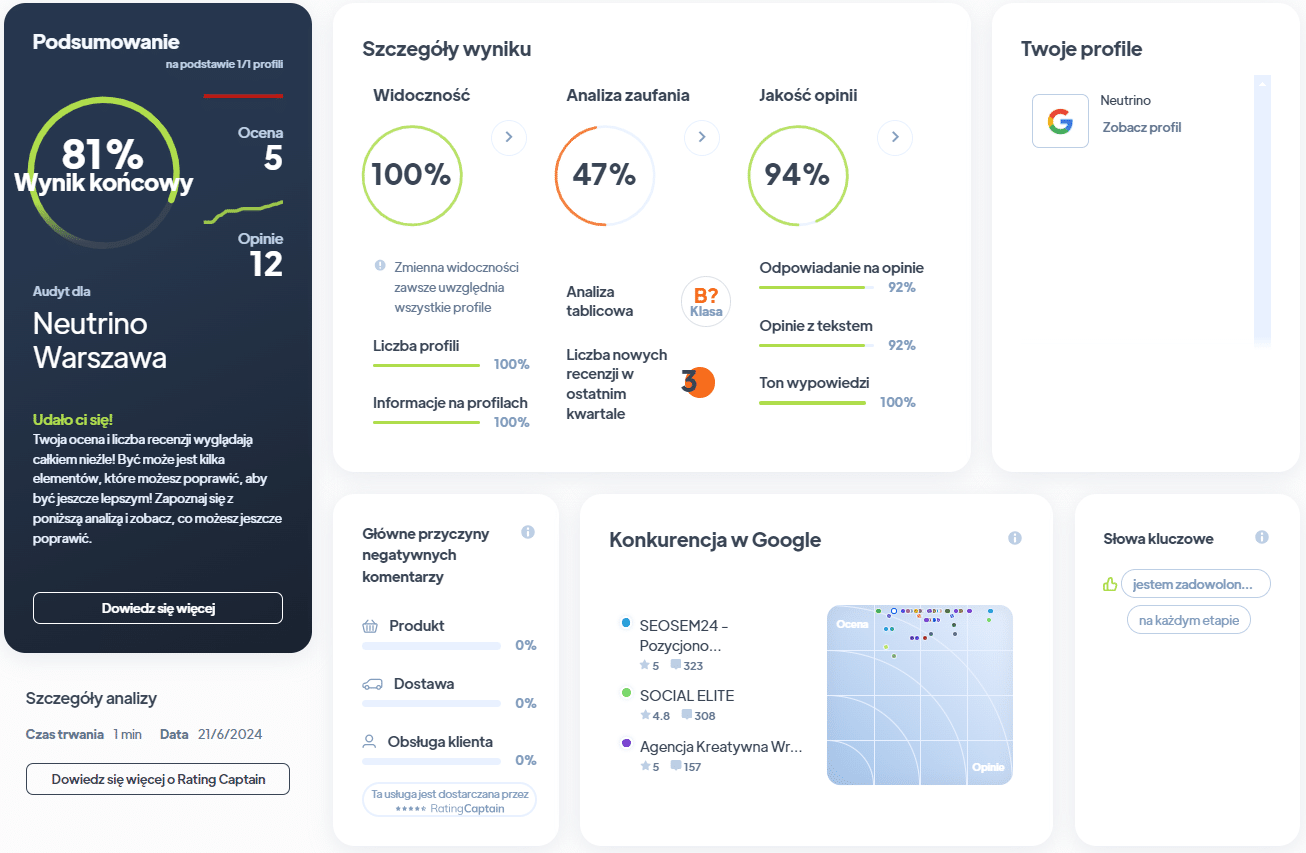Screen dimensions: 1306x853
Task: Click the competition scatter chart
Action: click(920, 695)
